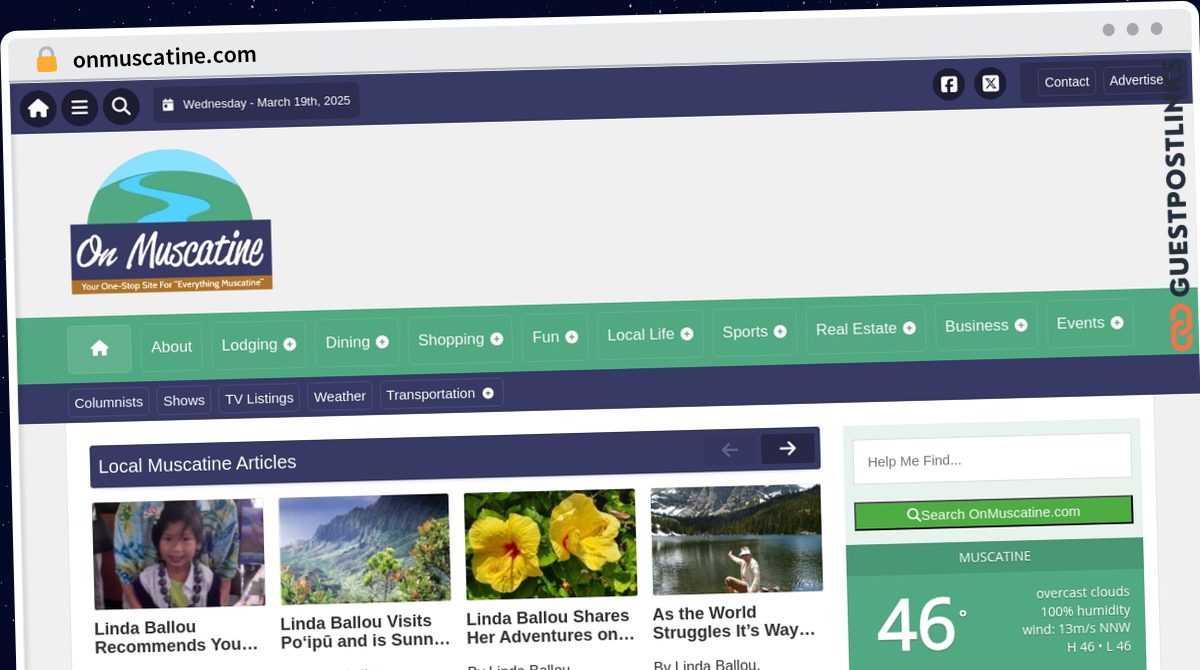Screen dimensions: 1200x670
Task: Open the Weather page
Action: click(340, 396)
